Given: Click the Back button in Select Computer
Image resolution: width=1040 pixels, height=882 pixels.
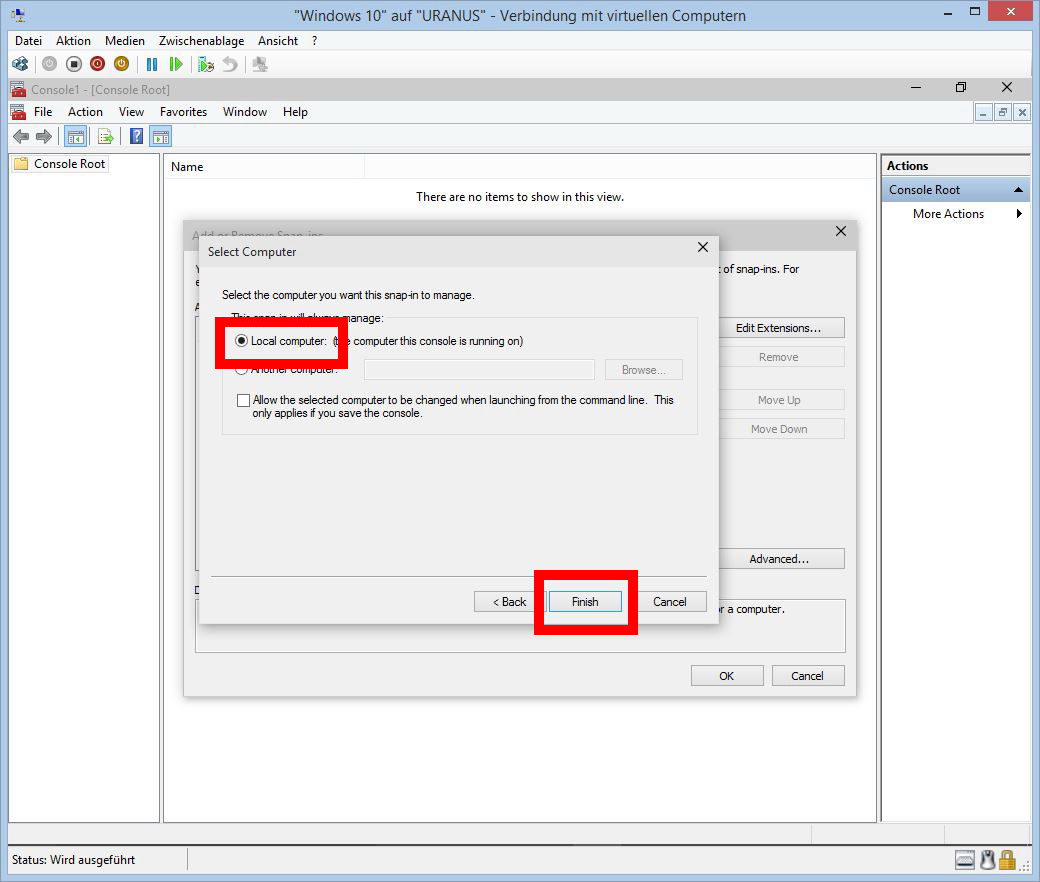Looking at the screenshot, I should (509, 602).
